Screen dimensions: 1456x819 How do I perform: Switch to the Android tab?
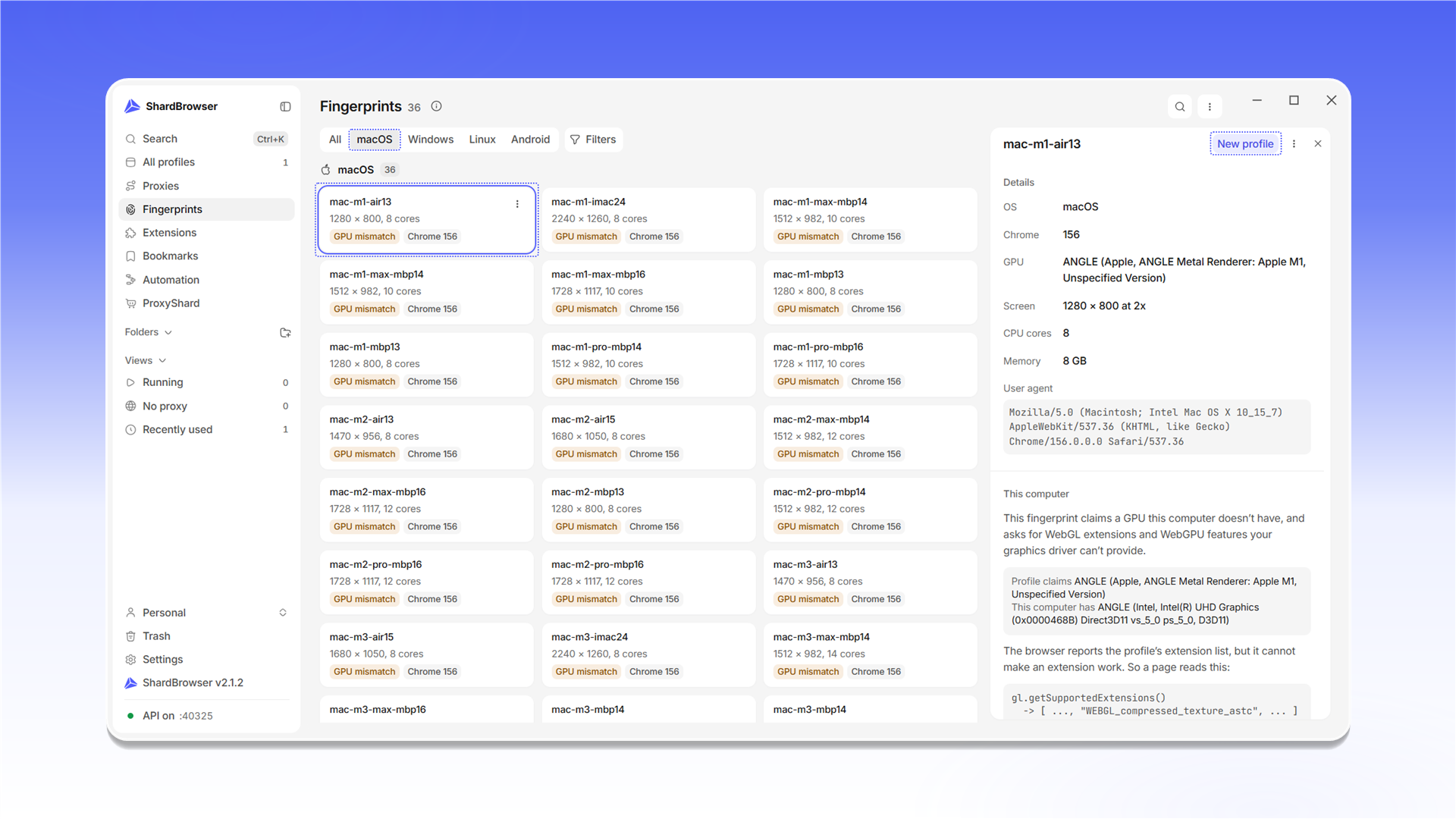pyautogui.click(x=530, y=140)
